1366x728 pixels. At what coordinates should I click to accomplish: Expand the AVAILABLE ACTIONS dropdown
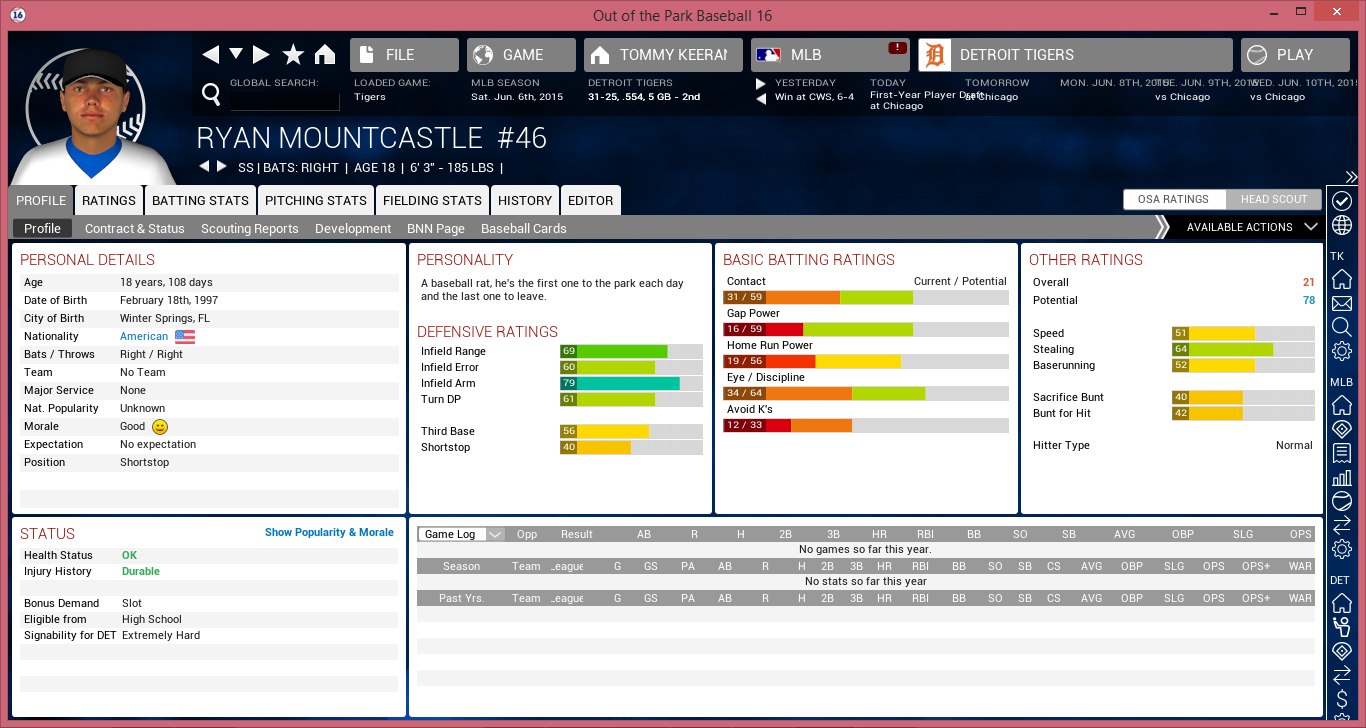coord(1252,227)
